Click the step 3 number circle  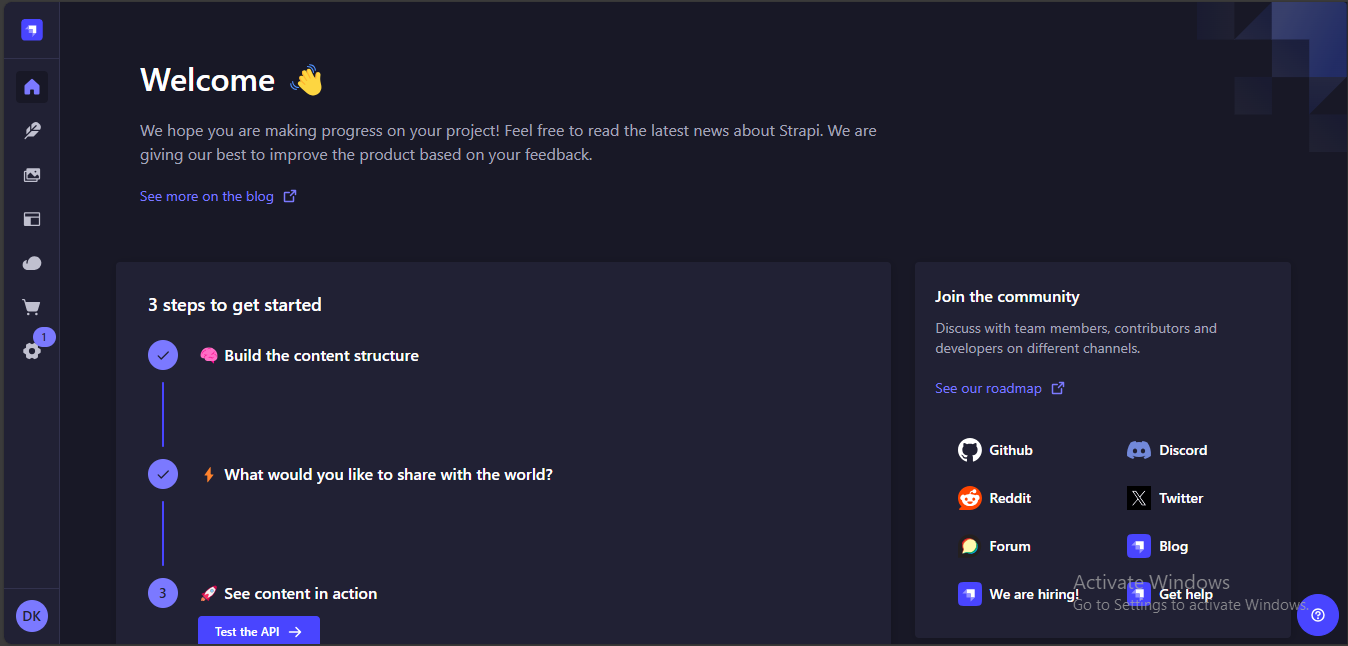pyautogui.click(x=163, y=593)
